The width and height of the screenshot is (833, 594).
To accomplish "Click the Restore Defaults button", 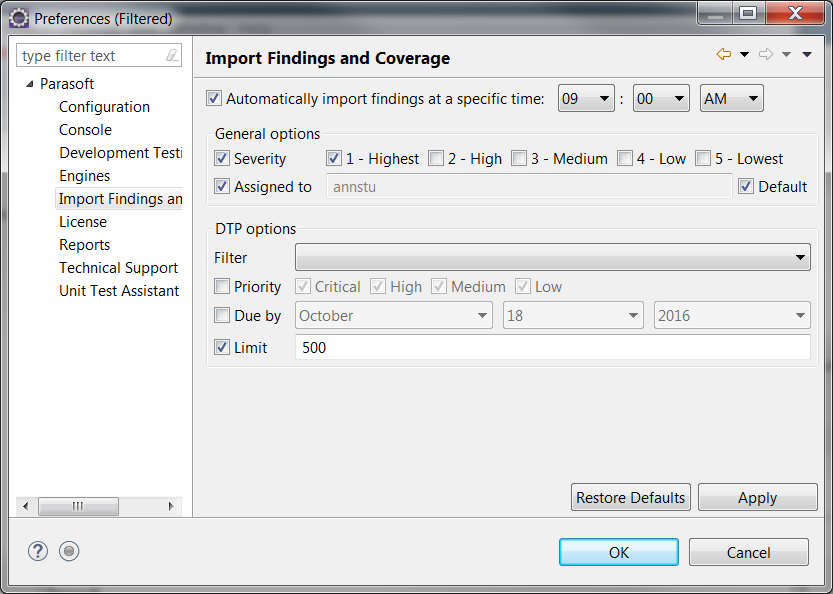I will [631, 497].
